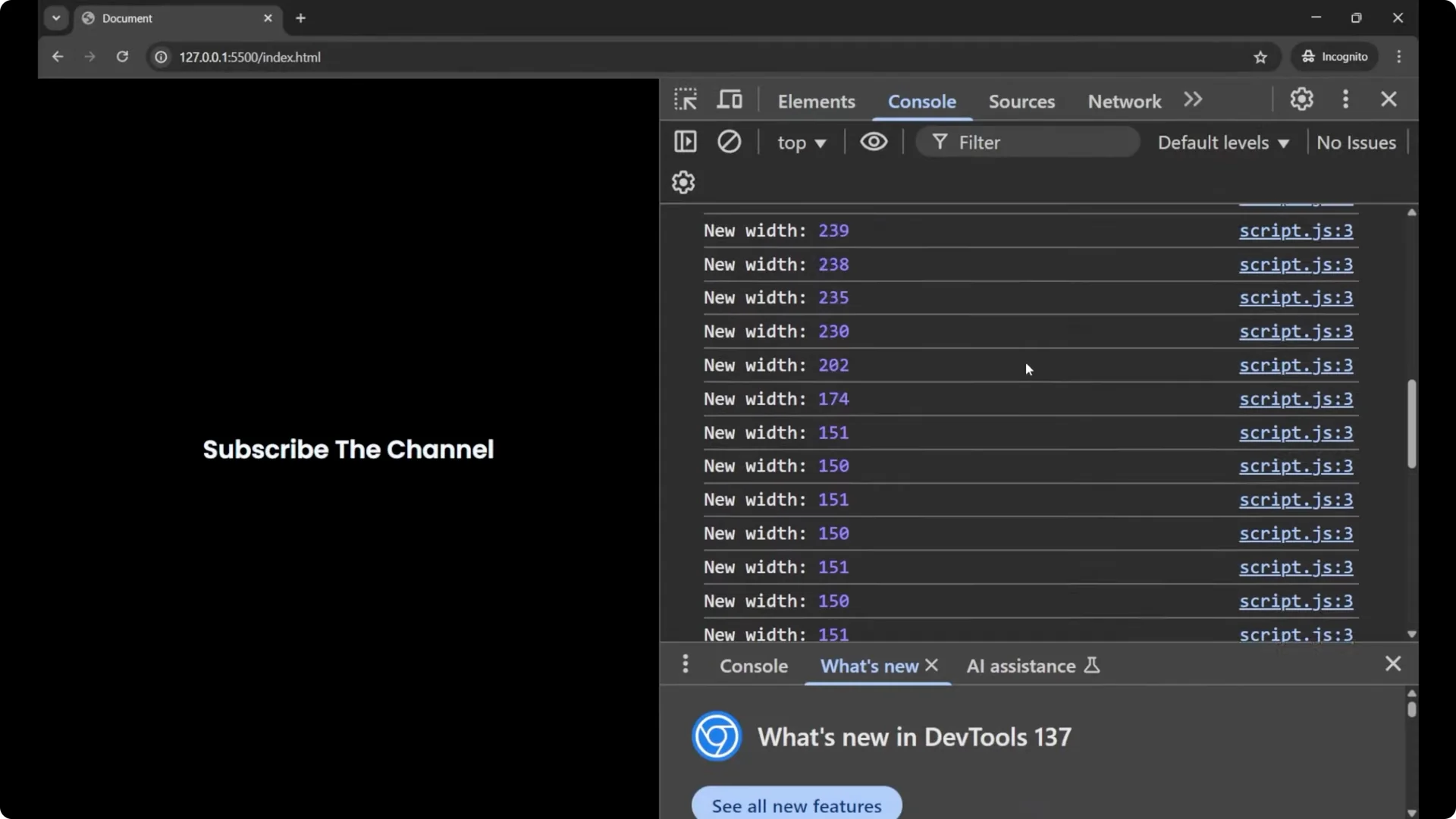Click See all new features button
The image size is (1456, 819).
click(x=796, y=805)
